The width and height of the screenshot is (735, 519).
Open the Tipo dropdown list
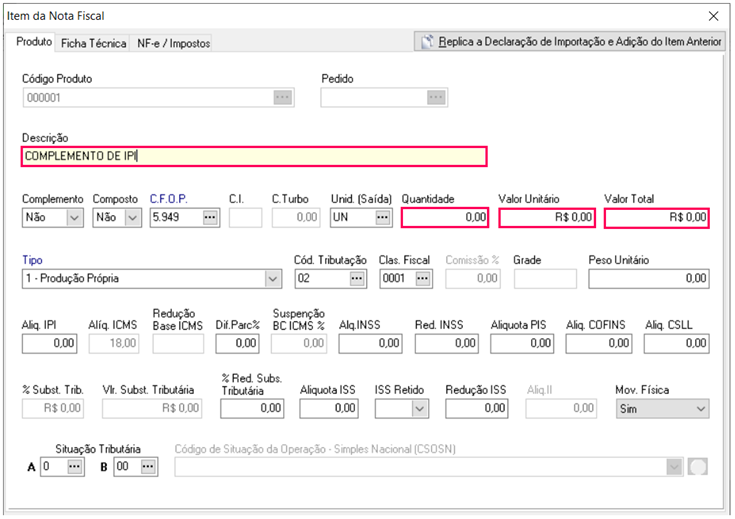[x=273, y=278]
